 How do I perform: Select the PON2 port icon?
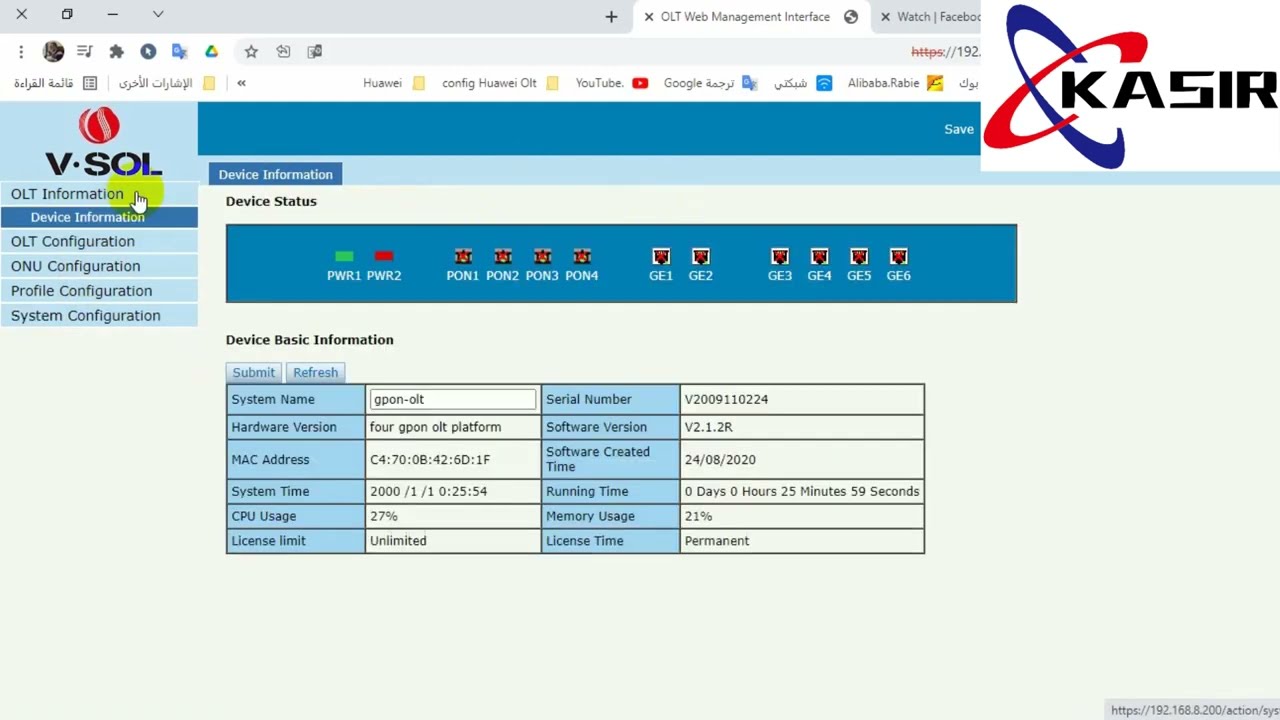[x=503, y=257]
